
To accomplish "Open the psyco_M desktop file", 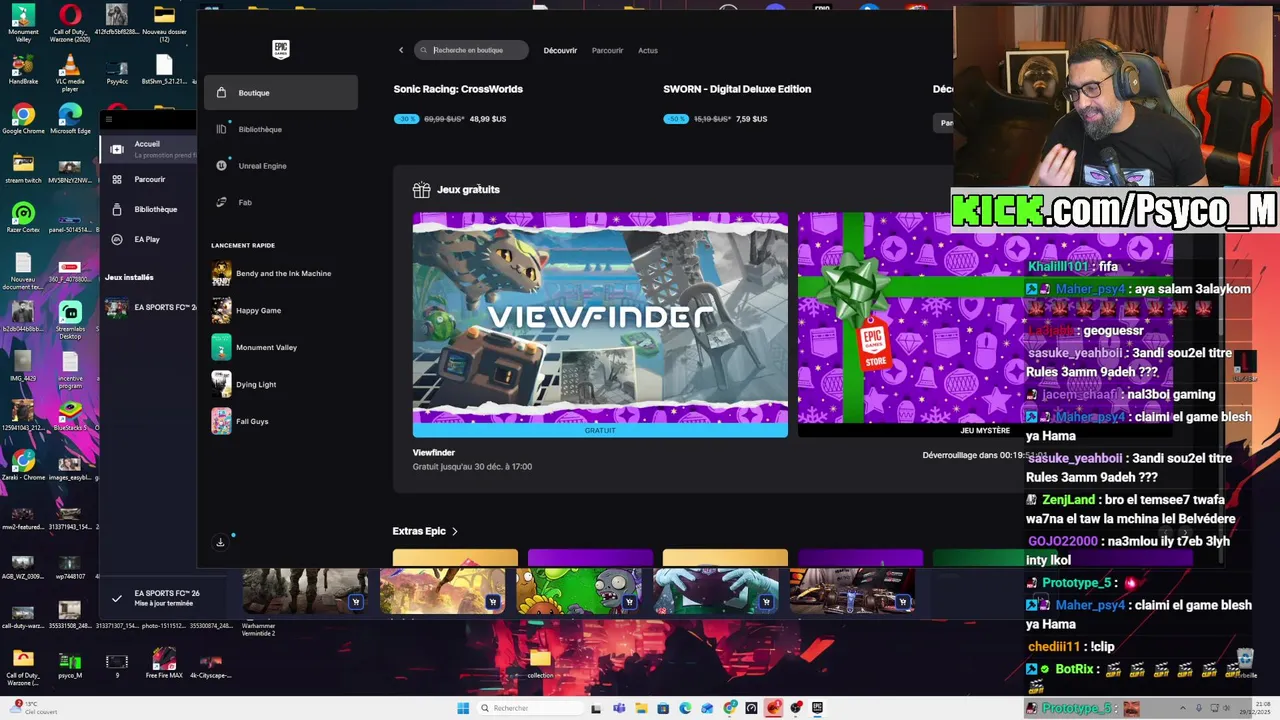I will tap(70, 663).
